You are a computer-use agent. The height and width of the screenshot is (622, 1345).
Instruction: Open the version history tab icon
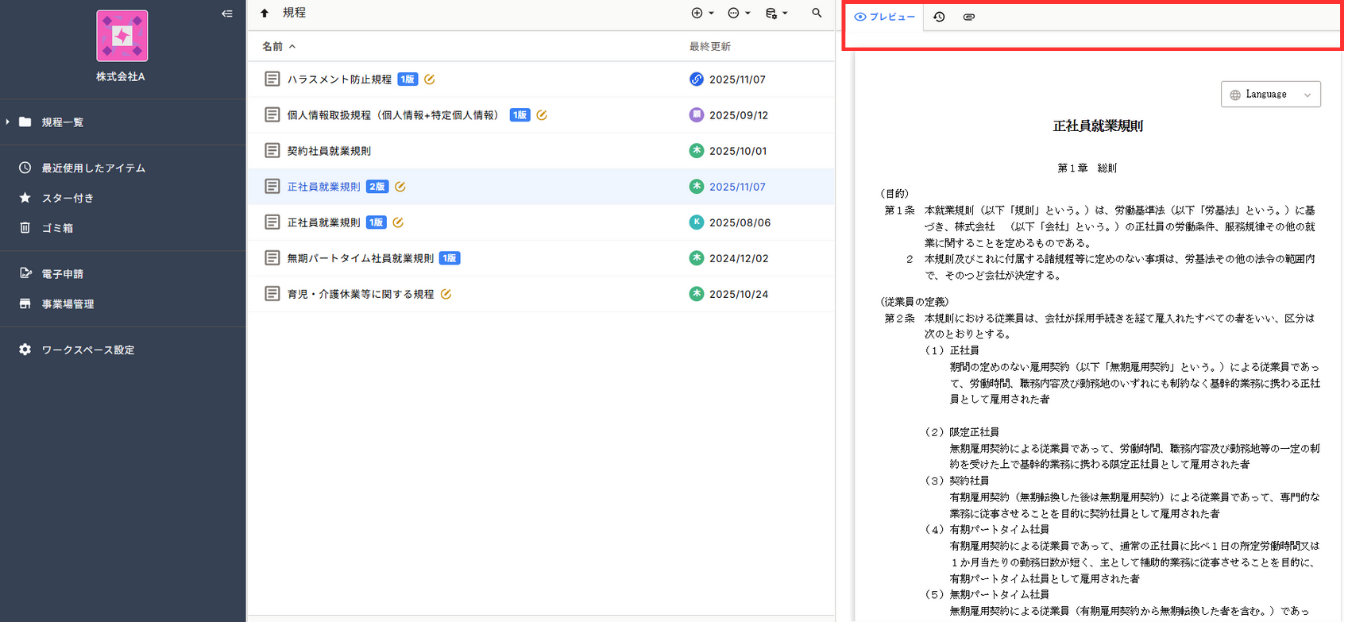939,17
